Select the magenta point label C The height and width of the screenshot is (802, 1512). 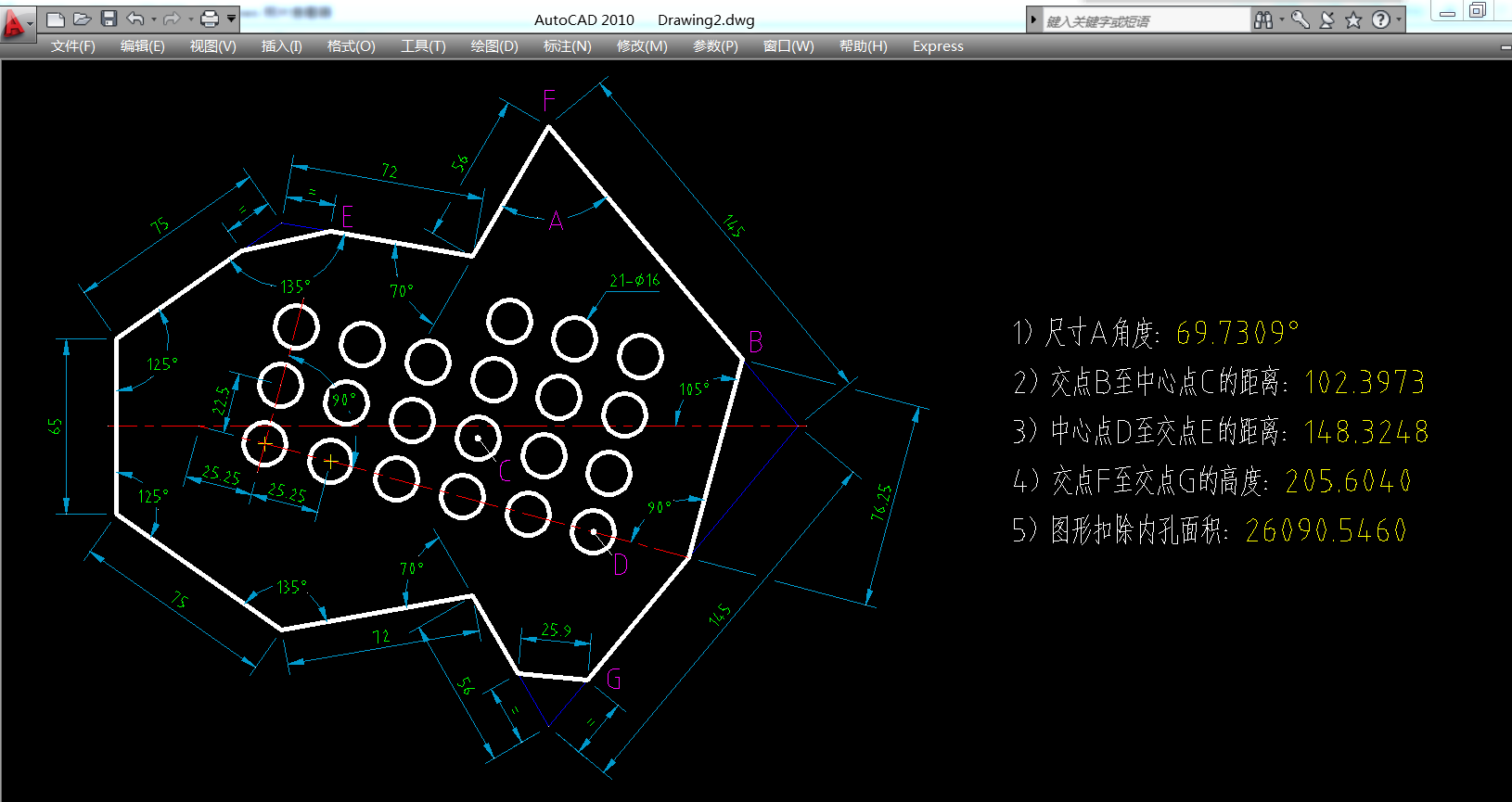pos(505,471)
